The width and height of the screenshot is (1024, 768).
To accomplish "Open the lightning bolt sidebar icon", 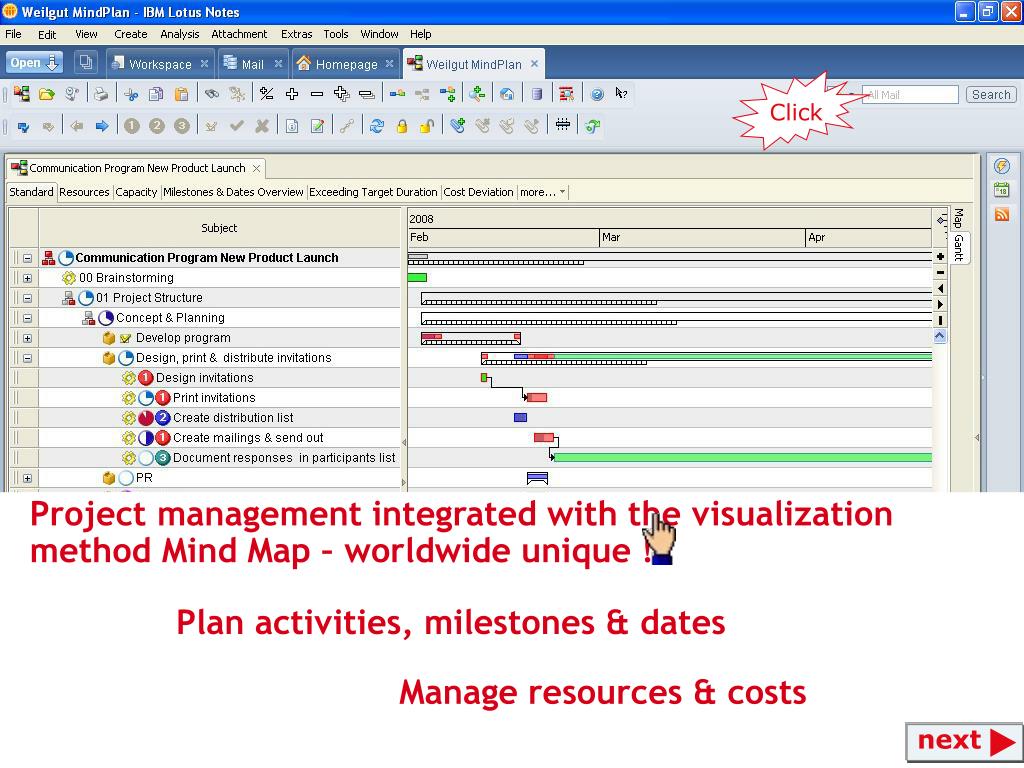I will coord(1002,166).
